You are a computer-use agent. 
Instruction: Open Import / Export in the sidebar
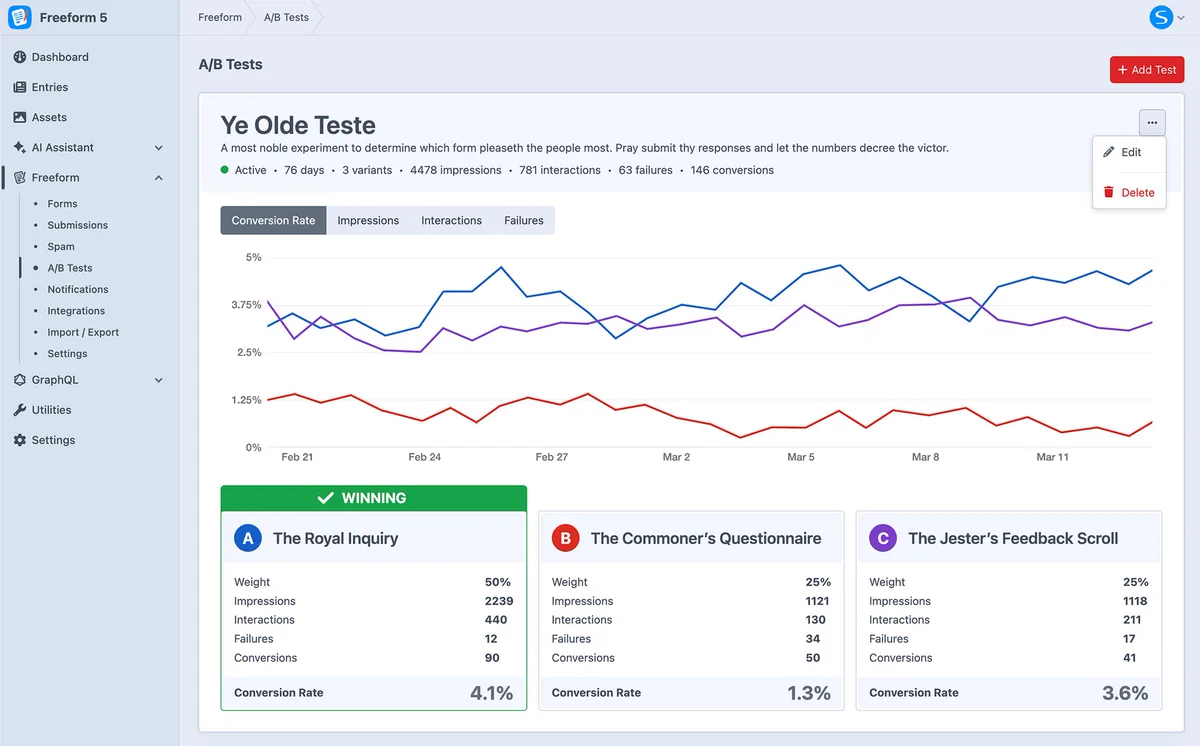pyautogui.click(x=83, y=332)
